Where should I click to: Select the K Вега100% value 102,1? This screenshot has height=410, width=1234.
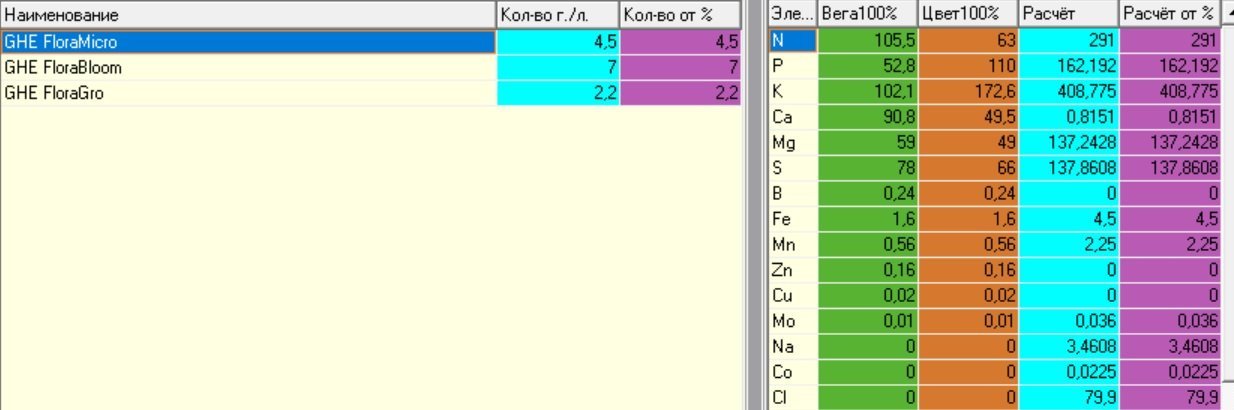(868, 92)
